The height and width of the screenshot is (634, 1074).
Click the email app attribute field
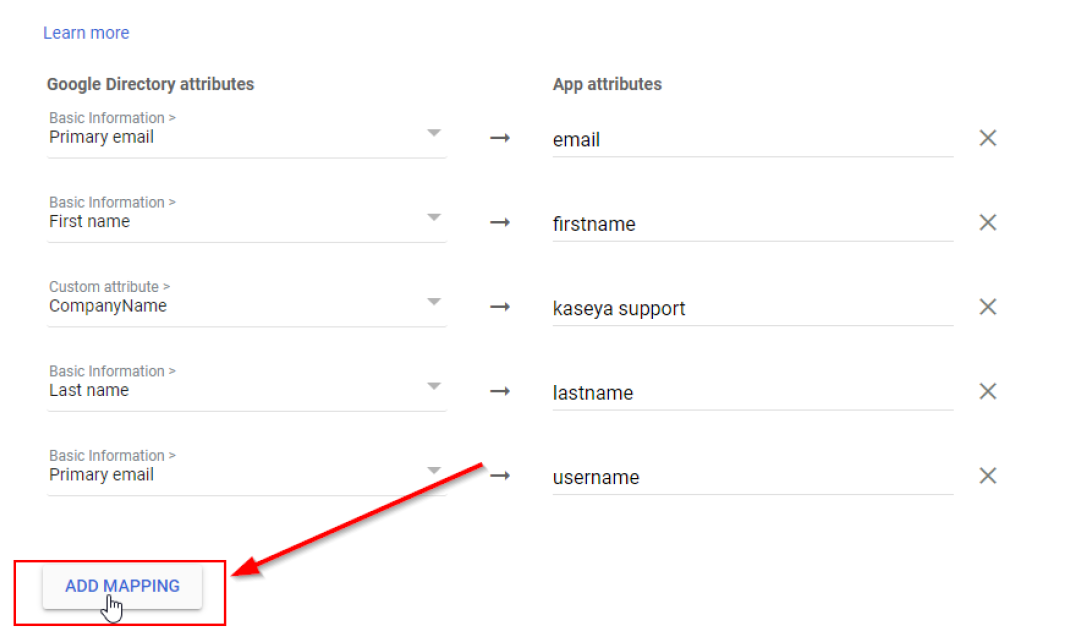[751, 140]
